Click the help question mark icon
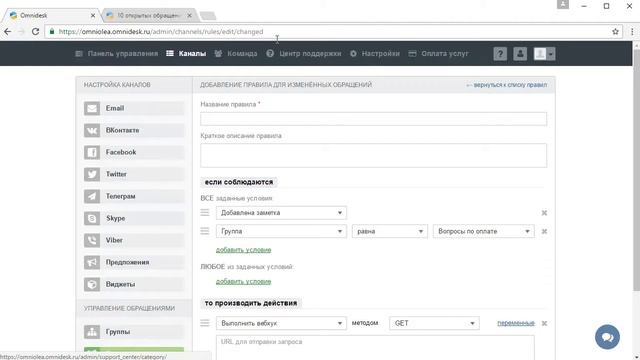This screenshot has height=360, width=640. point(500,54)
